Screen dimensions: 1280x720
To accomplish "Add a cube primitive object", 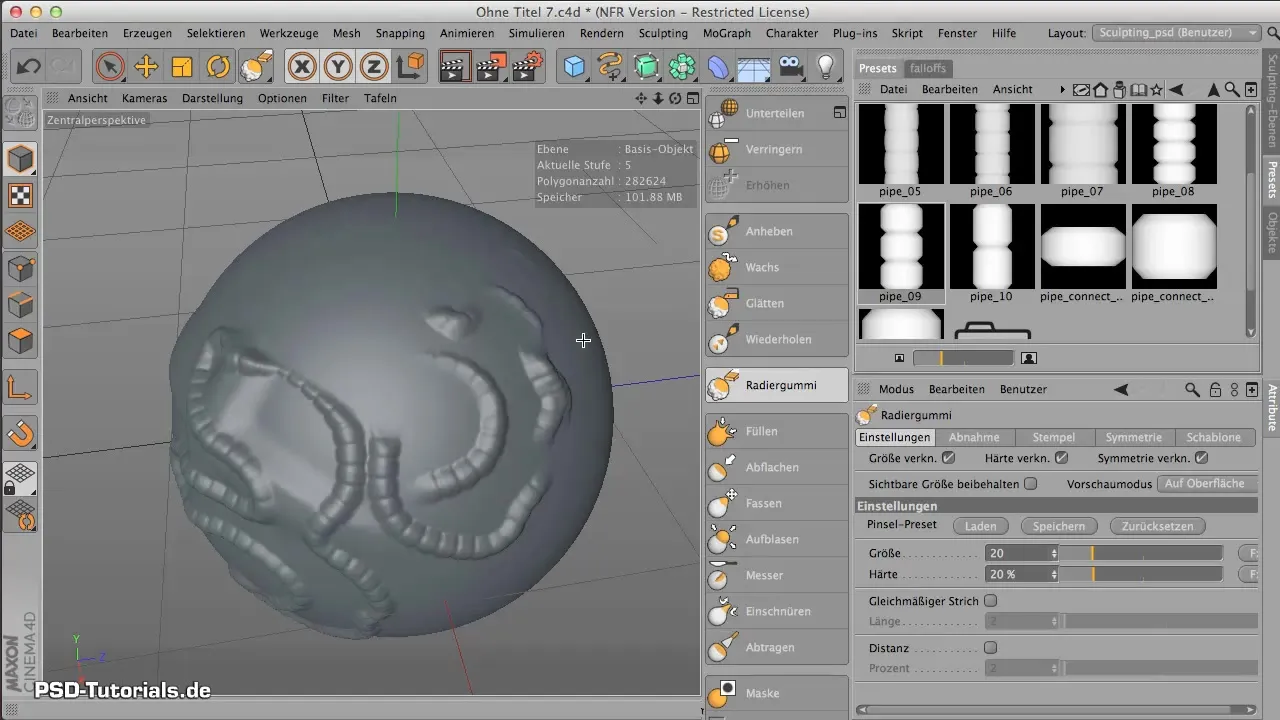I will (x=574, y=67).
